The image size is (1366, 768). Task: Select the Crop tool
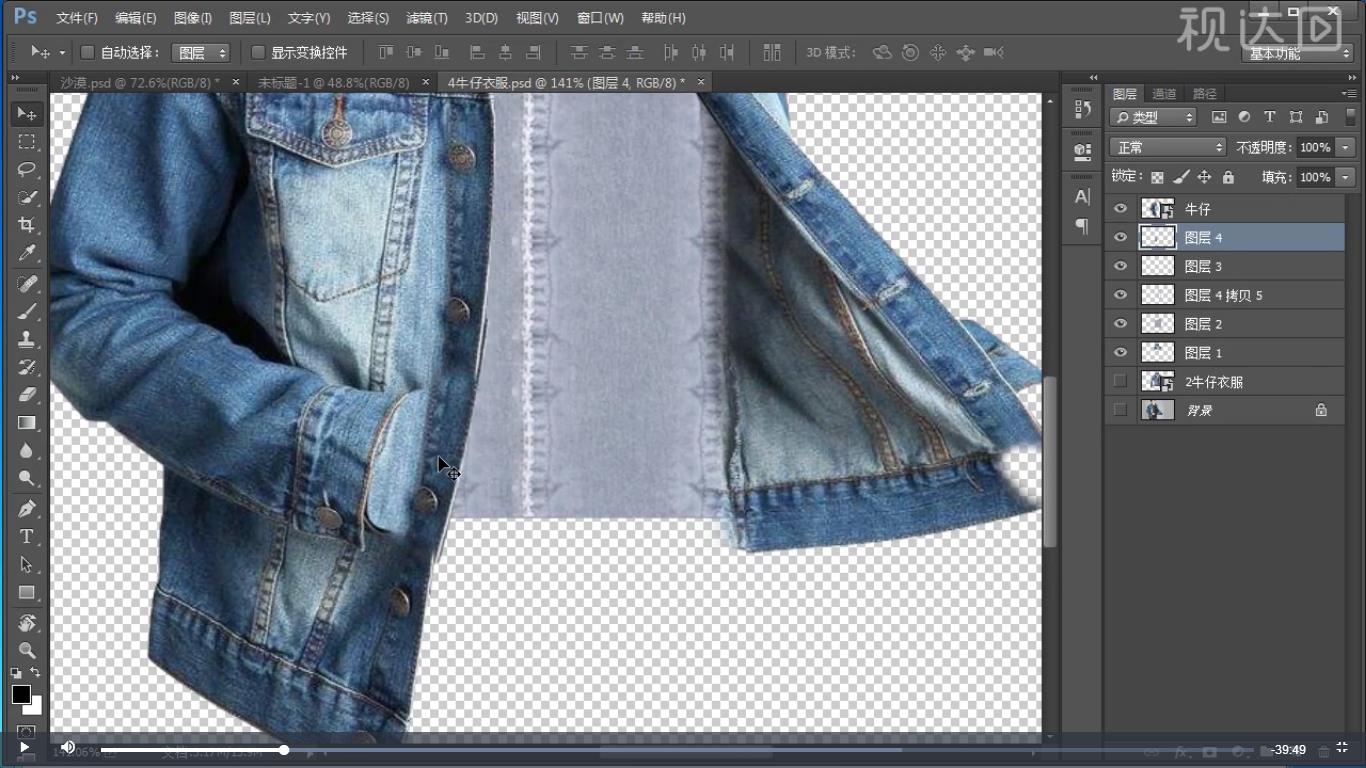tap(27, 225)
